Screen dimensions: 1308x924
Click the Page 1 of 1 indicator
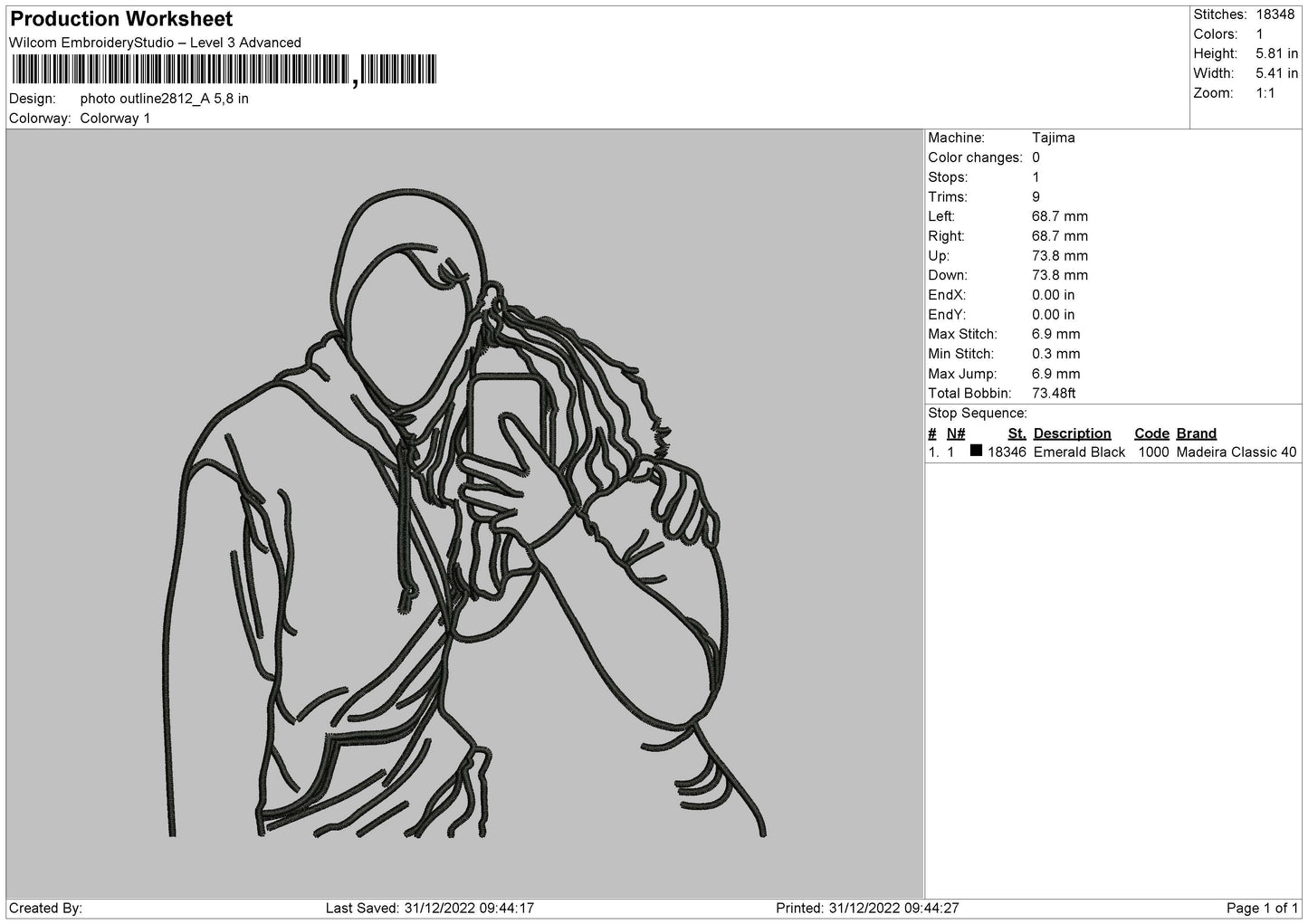(x=1262, y=908)
